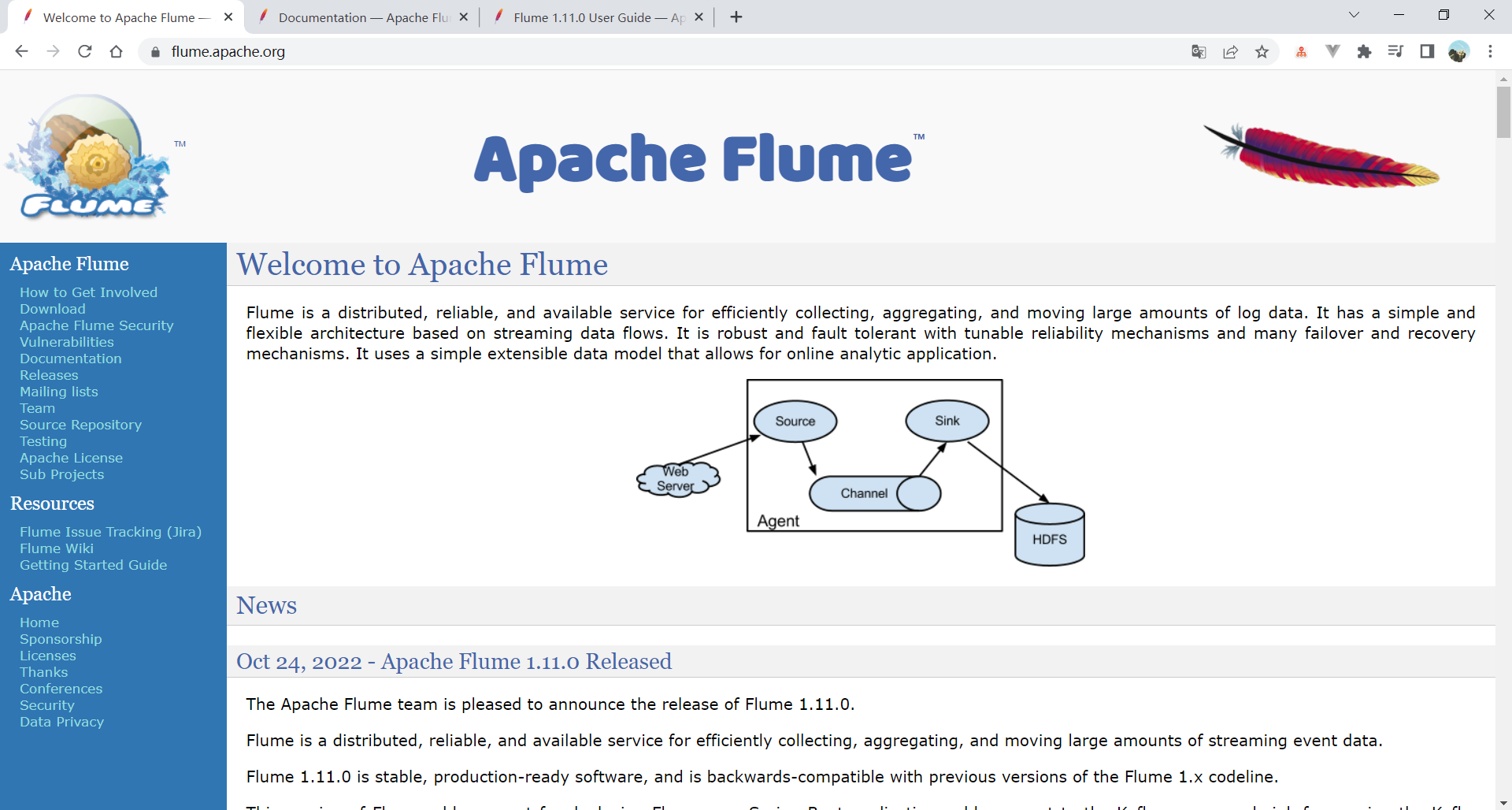Open the Sub Projects link
This screenshot has height=810, width=1512.
61,474
